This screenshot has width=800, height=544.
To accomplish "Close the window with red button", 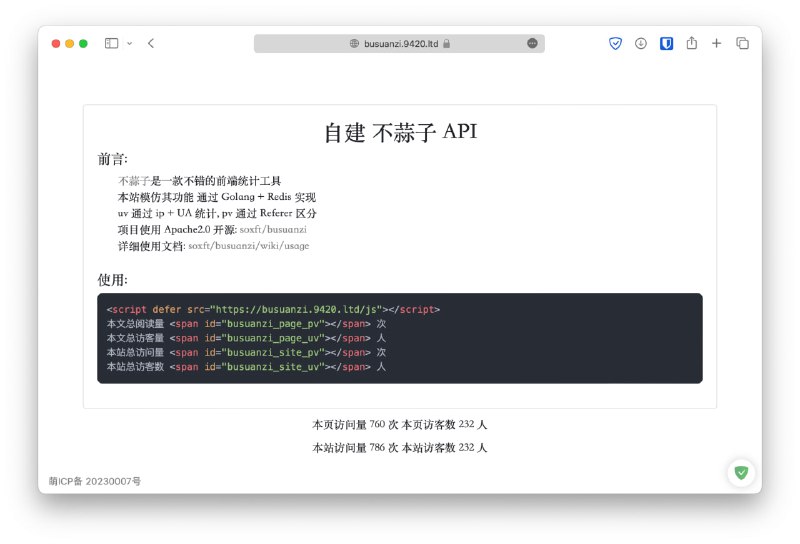I will [x=56, y=43].
